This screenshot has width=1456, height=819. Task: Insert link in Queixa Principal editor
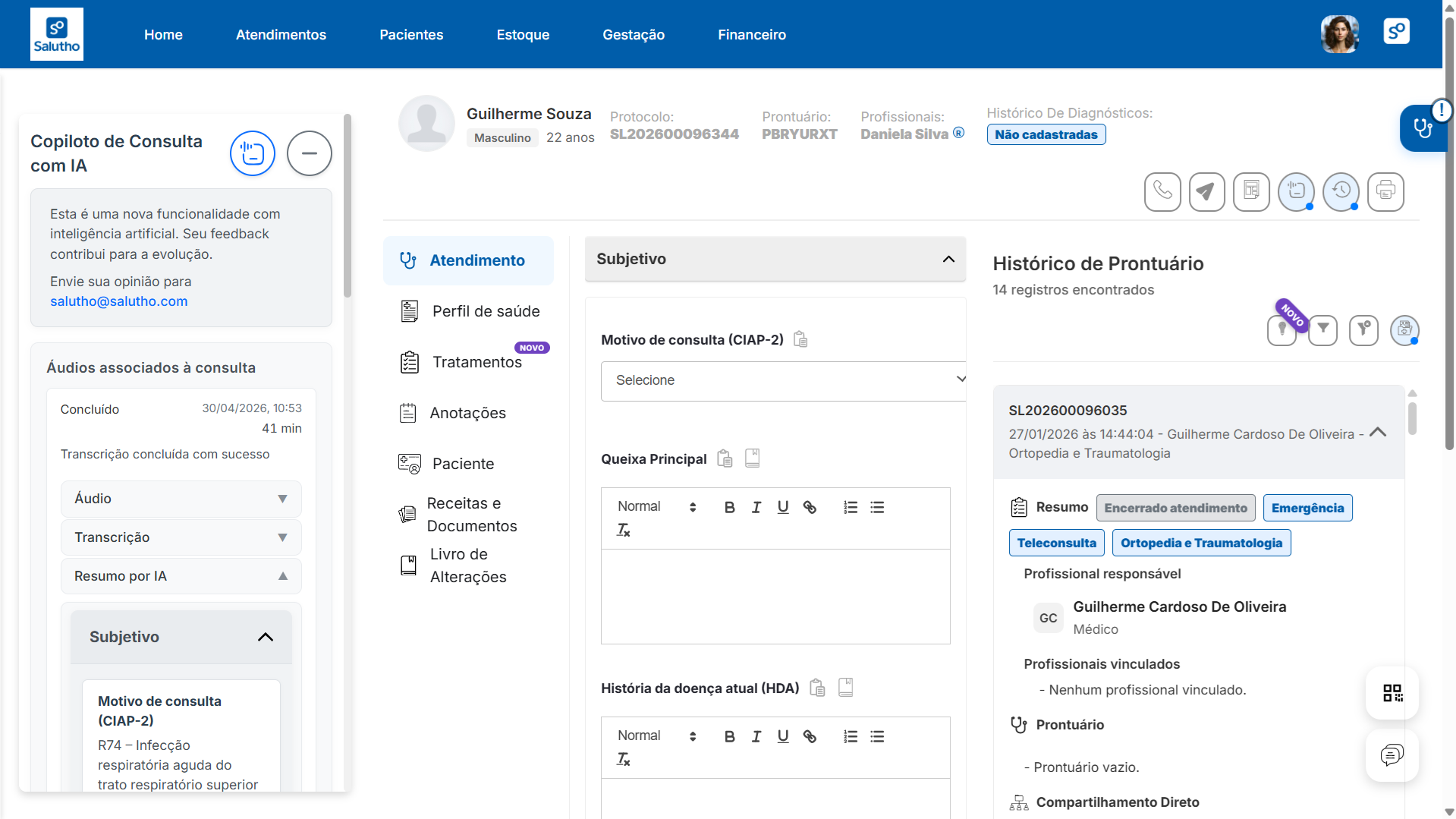810,507
